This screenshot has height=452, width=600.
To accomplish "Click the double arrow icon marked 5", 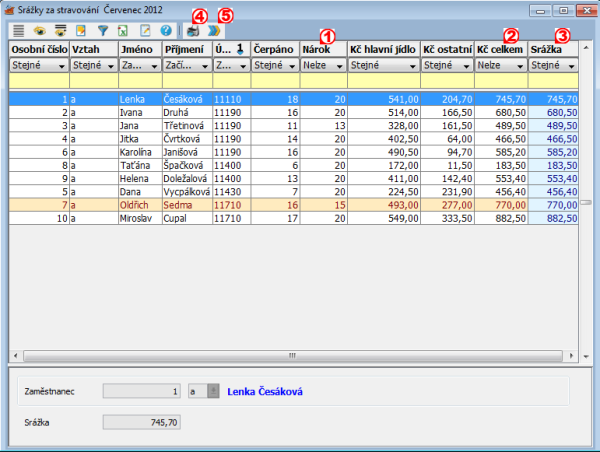I will pos(212,31).
